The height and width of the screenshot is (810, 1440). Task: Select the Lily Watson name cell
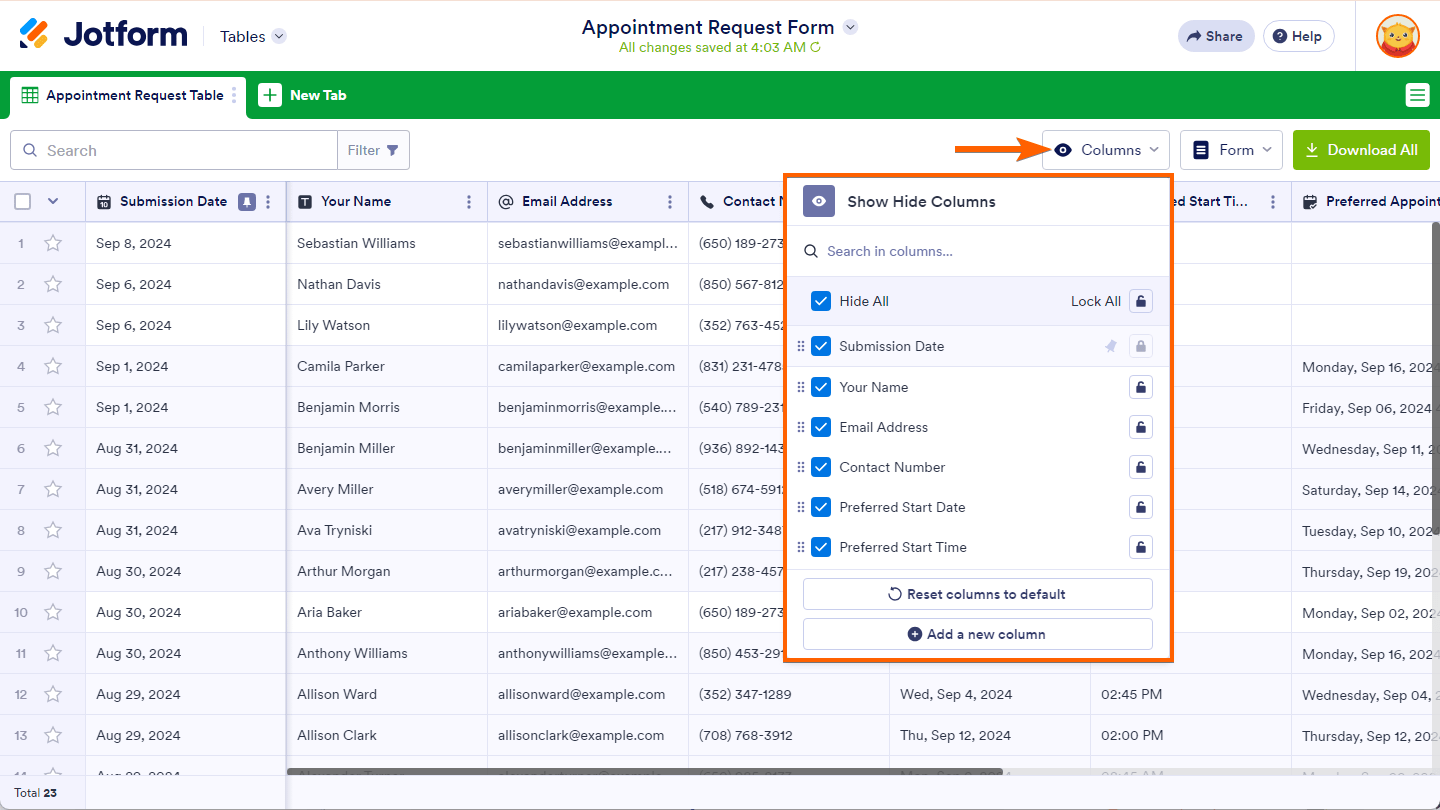(x=387, y=325)
